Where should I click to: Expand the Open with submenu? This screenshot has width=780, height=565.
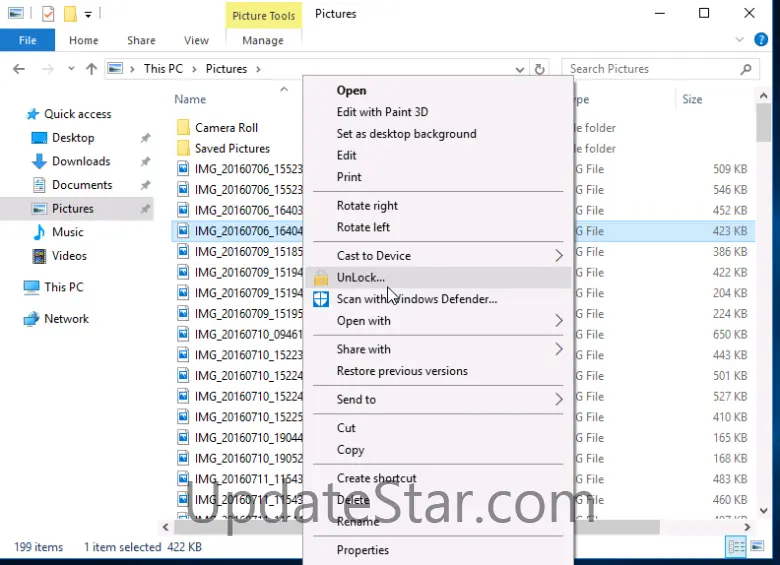438,321
